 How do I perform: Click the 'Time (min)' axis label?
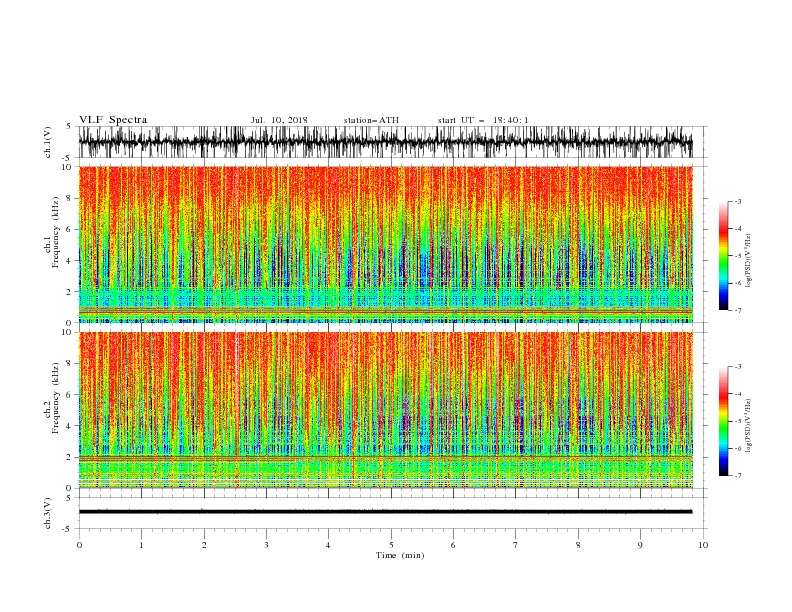pyautogui.click(x=400, y=555)
